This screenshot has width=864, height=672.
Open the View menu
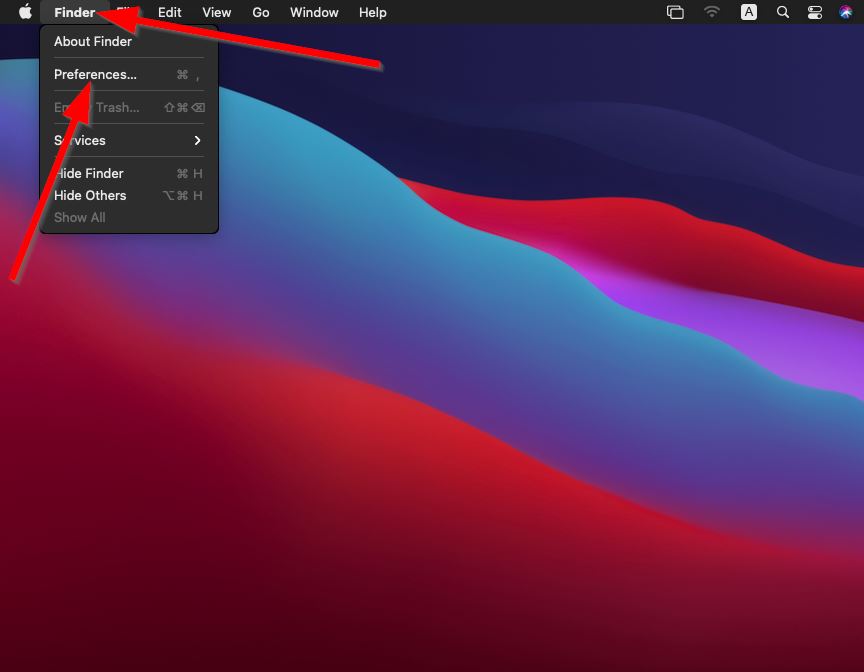[216, 12]
